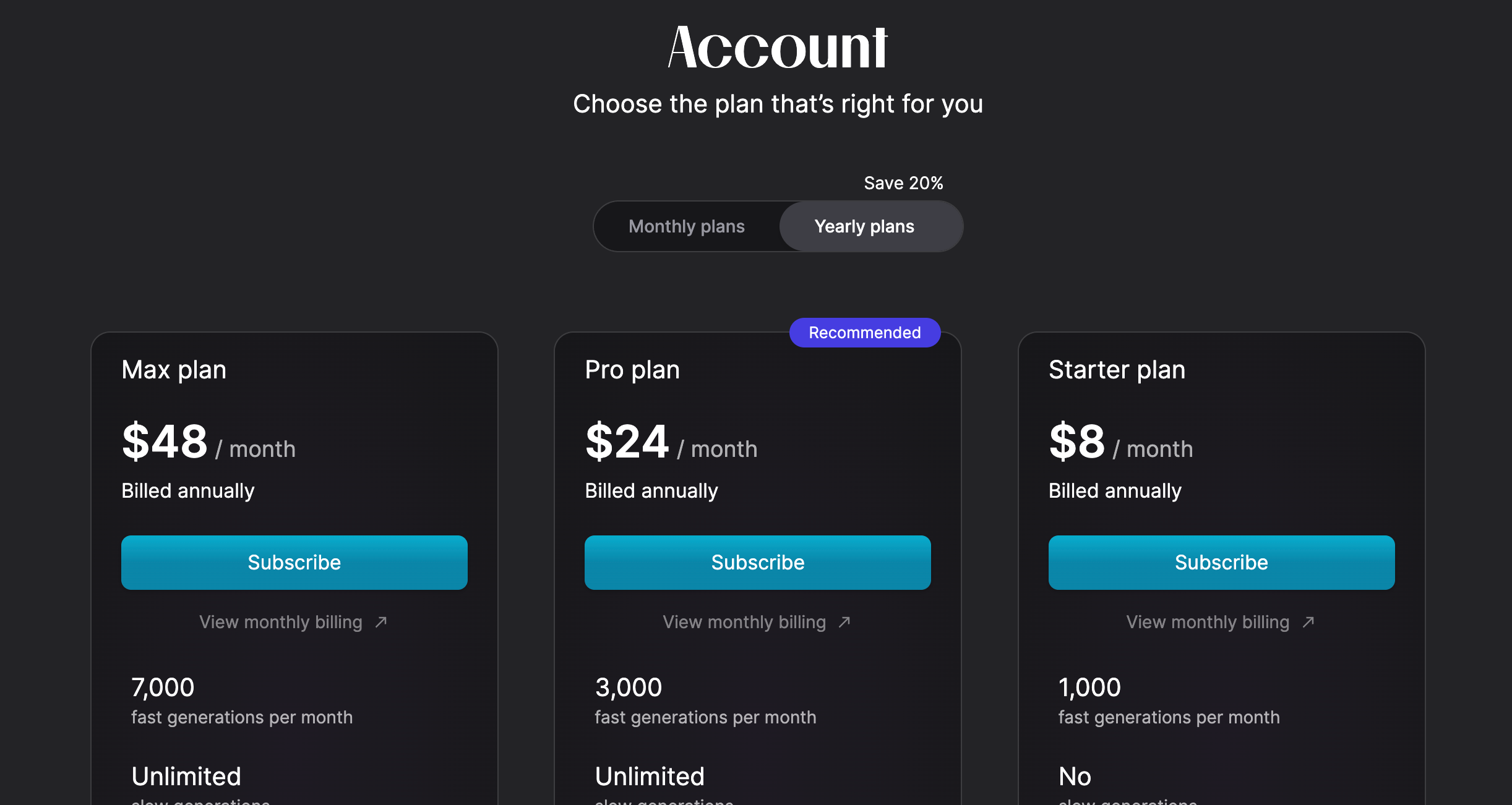Image resolution: width=1512 pixels, height=805 pixels.
Task: Click the Account page heading
Action: (778, 48)
